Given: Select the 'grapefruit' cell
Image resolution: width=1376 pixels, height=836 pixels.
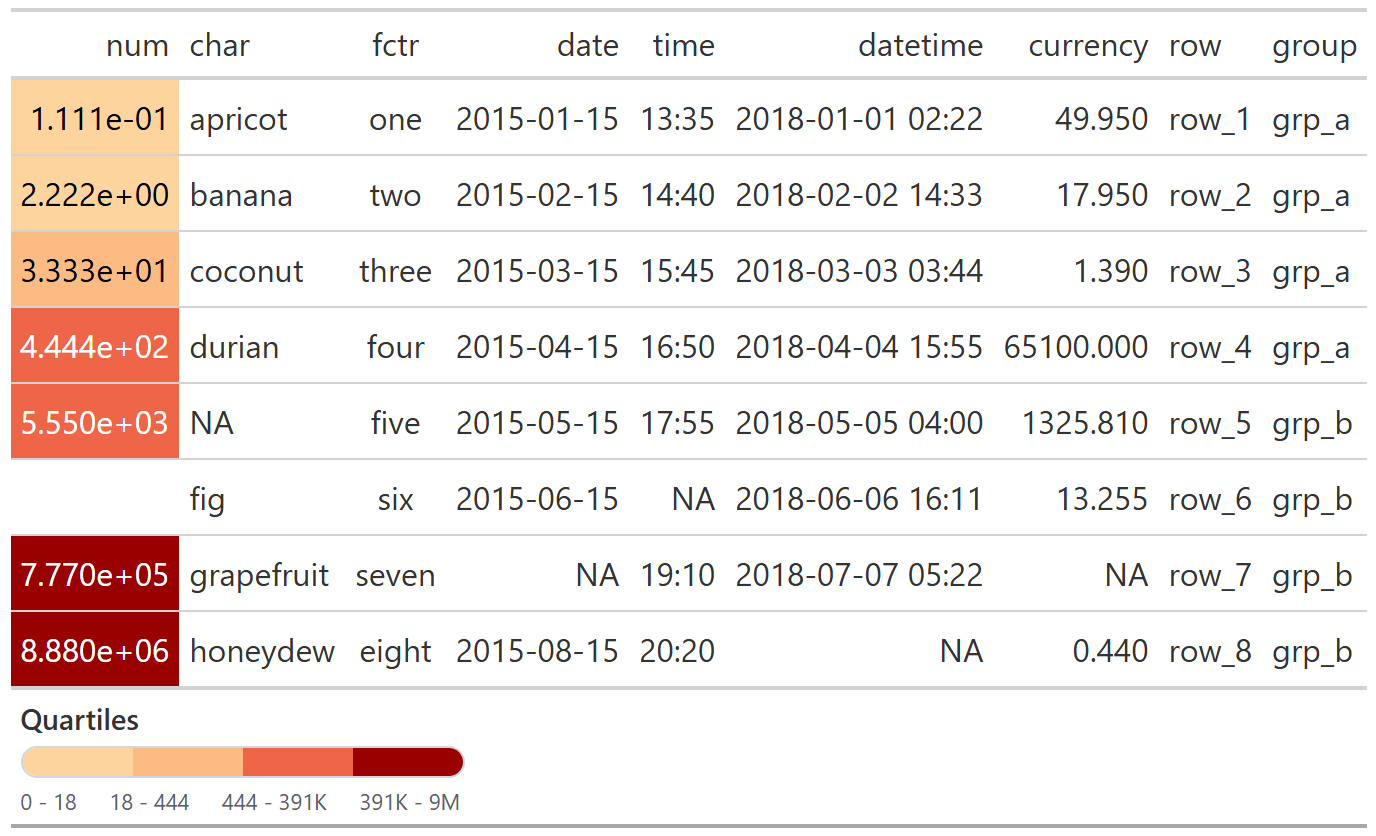Looking at the screenshot, I should point(259,575).
